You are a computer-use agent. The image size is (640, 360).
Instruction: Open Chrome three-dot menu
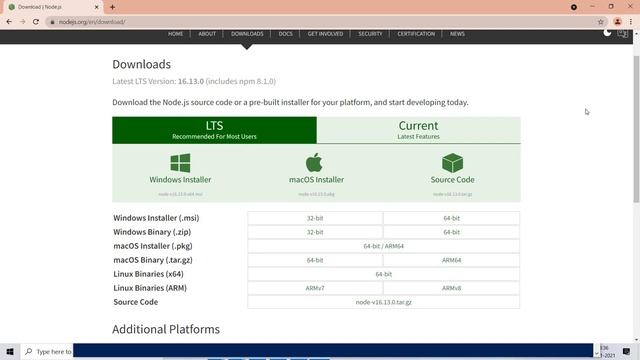click(631, 22)
